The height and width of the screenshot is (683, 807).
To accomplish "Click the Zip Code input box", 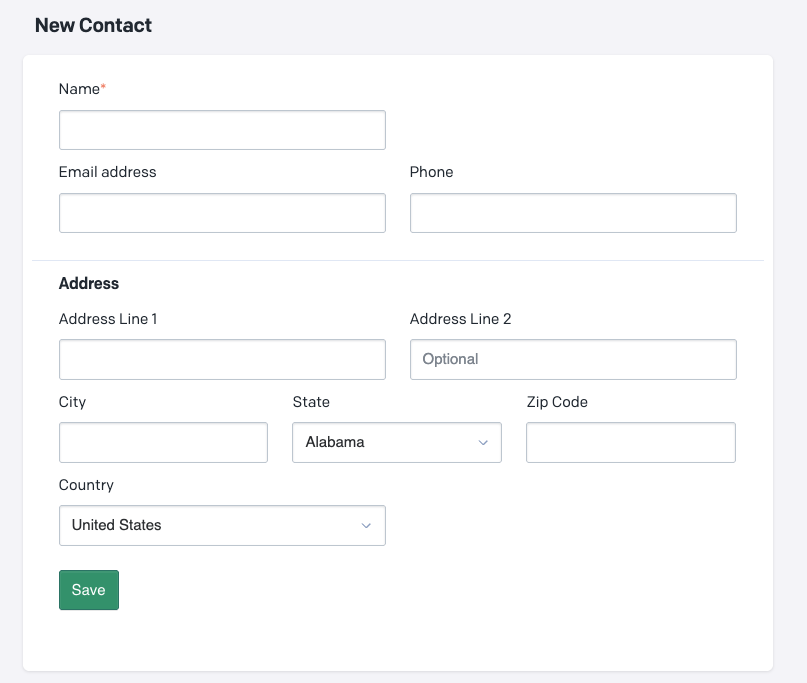I will point(630,442).
